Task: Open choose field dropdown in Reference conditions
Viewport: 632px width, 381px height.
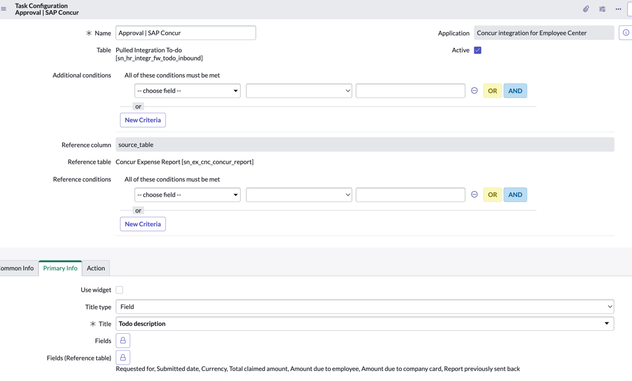Action: coord(187,195)
